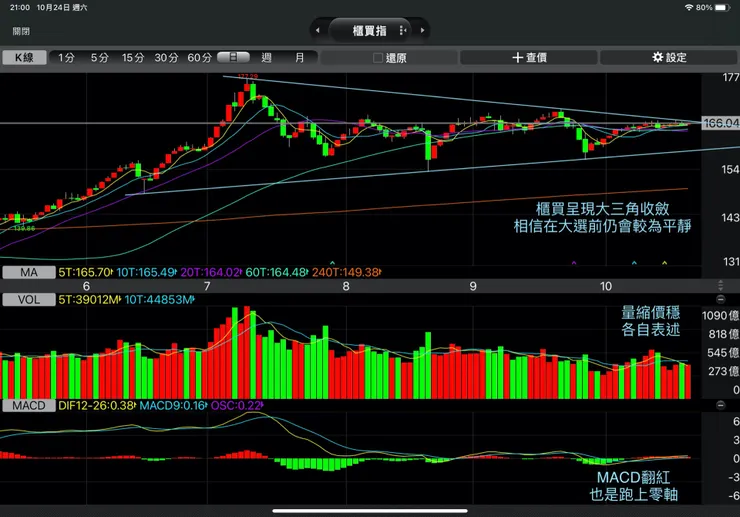Toggle the 還原 checkbox
740x517 pixels.
(x=378, y=58)
